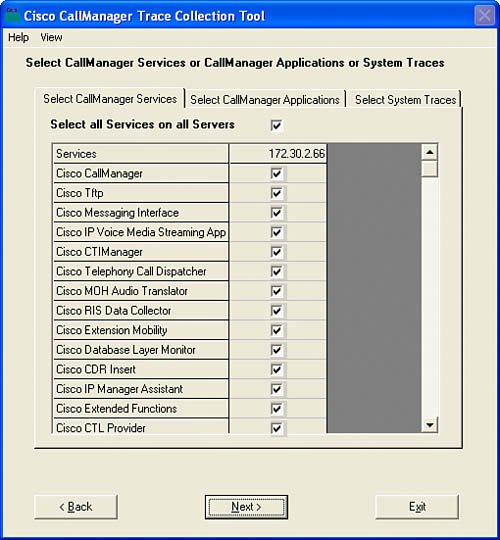Toggle the Cisco Telephony Call Dispatcher checkbox
Screen dimensions: 500x540
coord(277,271)
